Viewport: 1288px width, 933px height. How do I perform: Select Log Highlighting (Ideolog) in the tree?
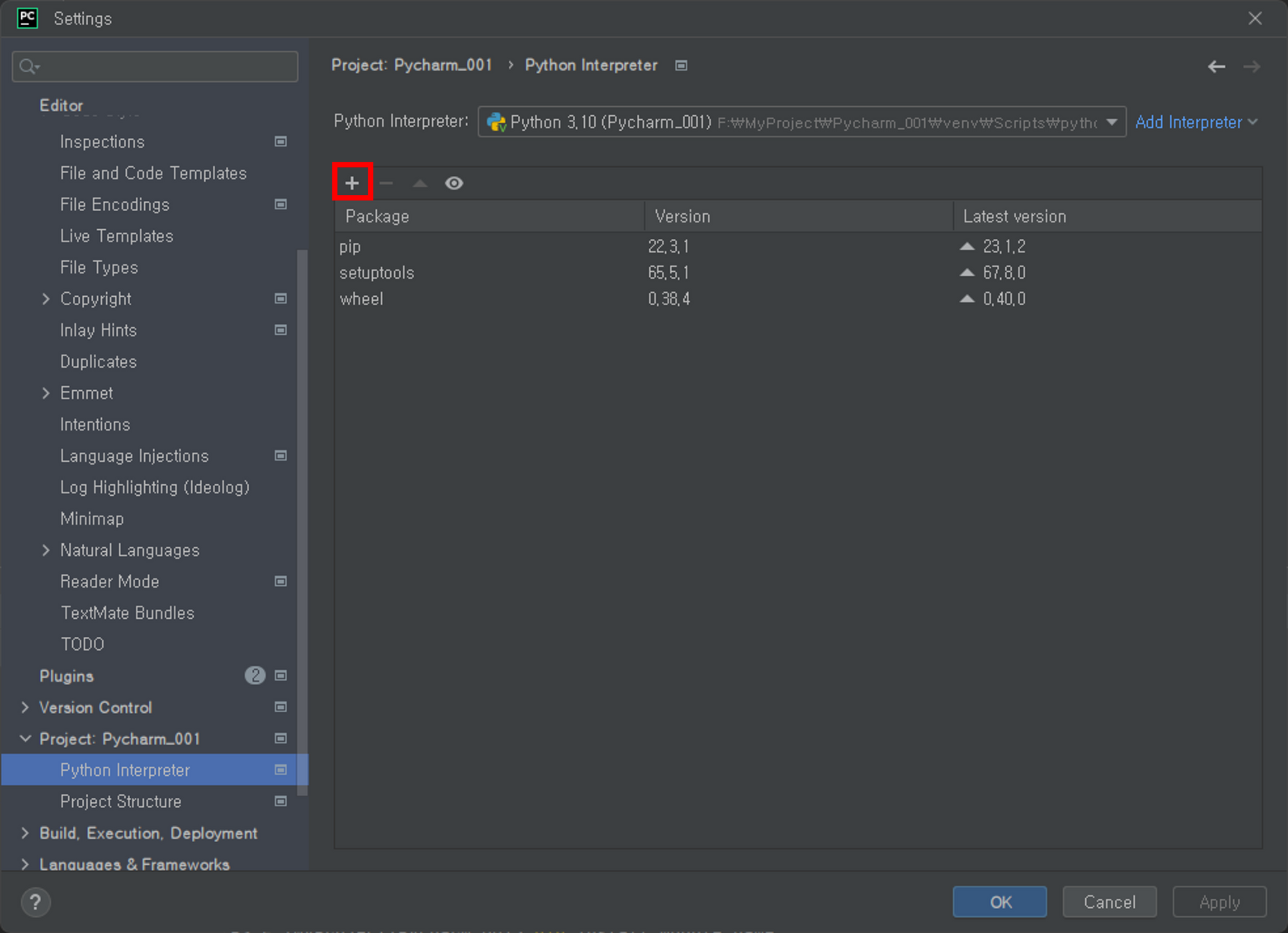(x=155, y=487)
